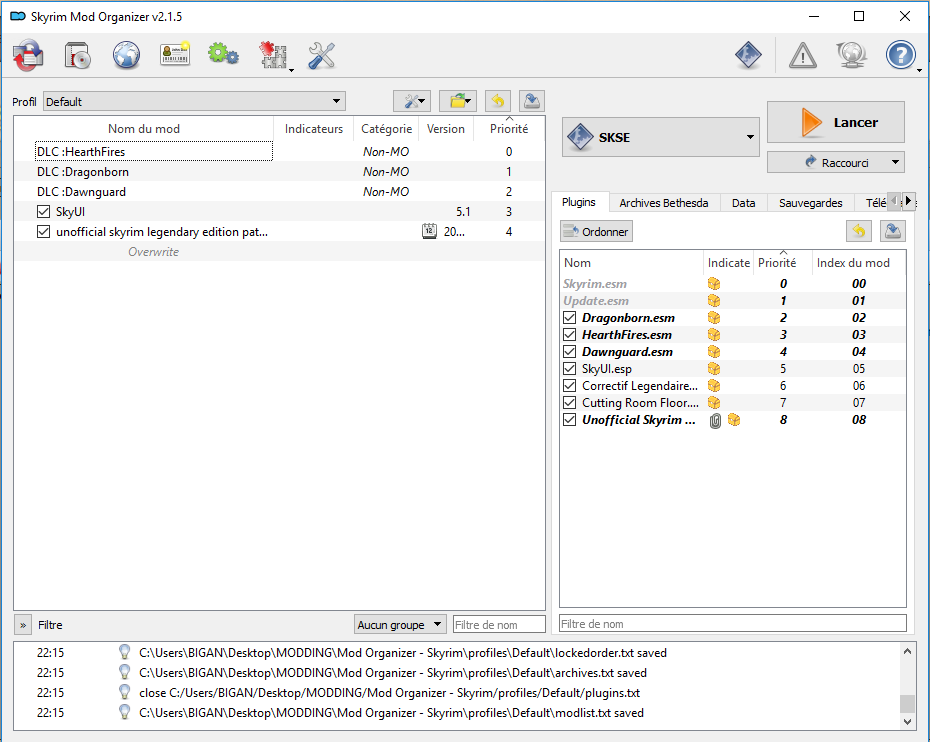Open the Profiles ID card icon
The width and height of the screenshot is (930, 742).
click(175, 55)
